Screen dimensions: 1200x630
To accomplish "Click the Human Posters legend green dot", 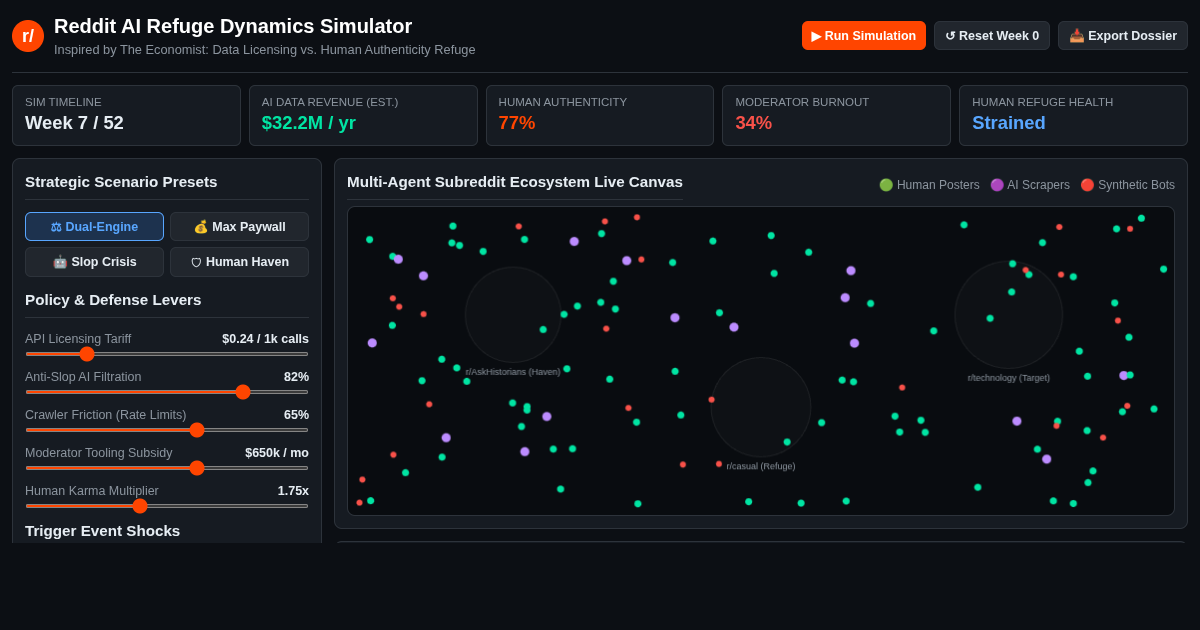I will [886, 185].
